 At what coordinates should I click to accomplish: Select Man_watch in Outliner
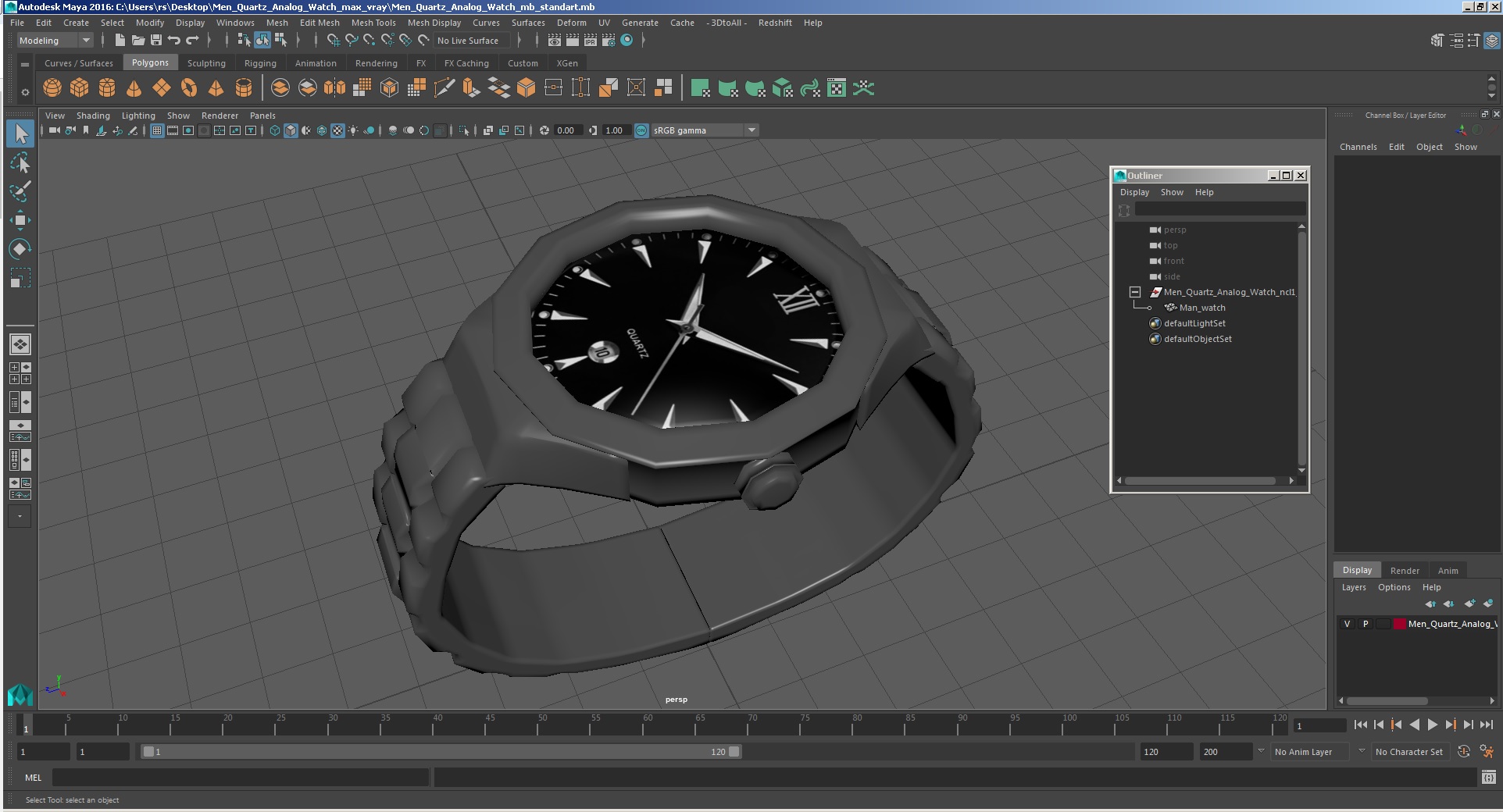pyautogui.click(x=1202, y=308)
